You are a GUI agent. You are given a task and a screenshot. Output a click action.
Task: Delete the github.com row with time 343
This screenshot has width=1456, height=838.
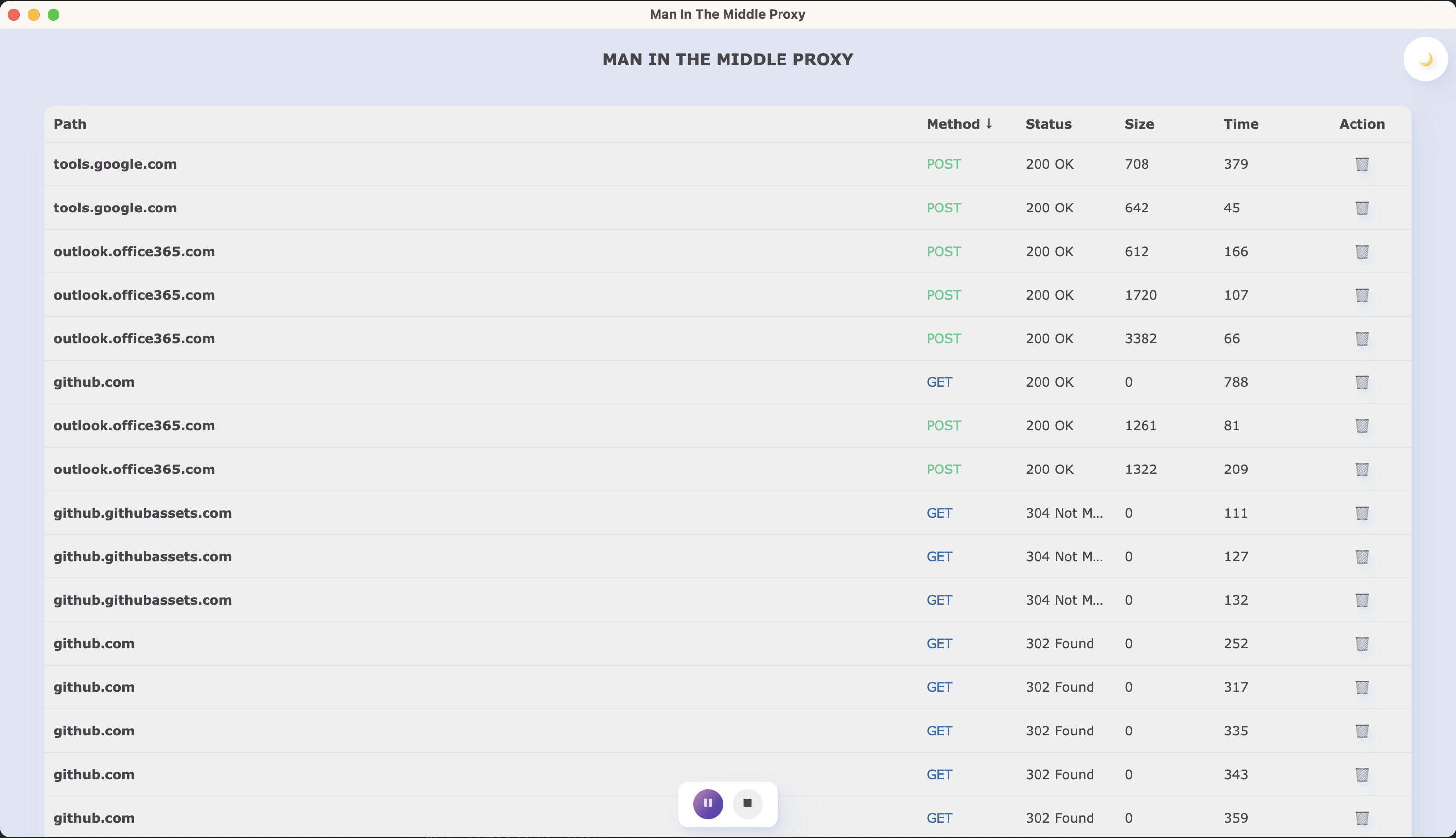[1361, 775]
